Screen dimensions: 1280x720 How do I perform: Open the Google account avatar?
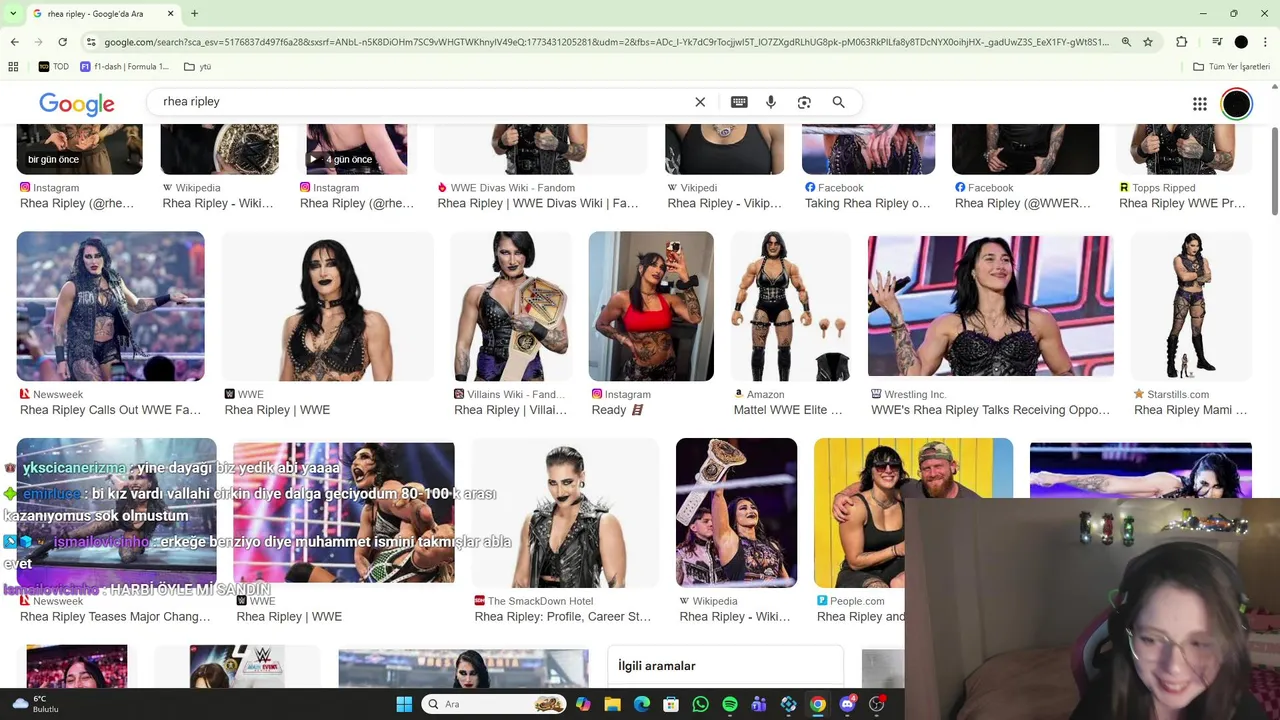1236,104
